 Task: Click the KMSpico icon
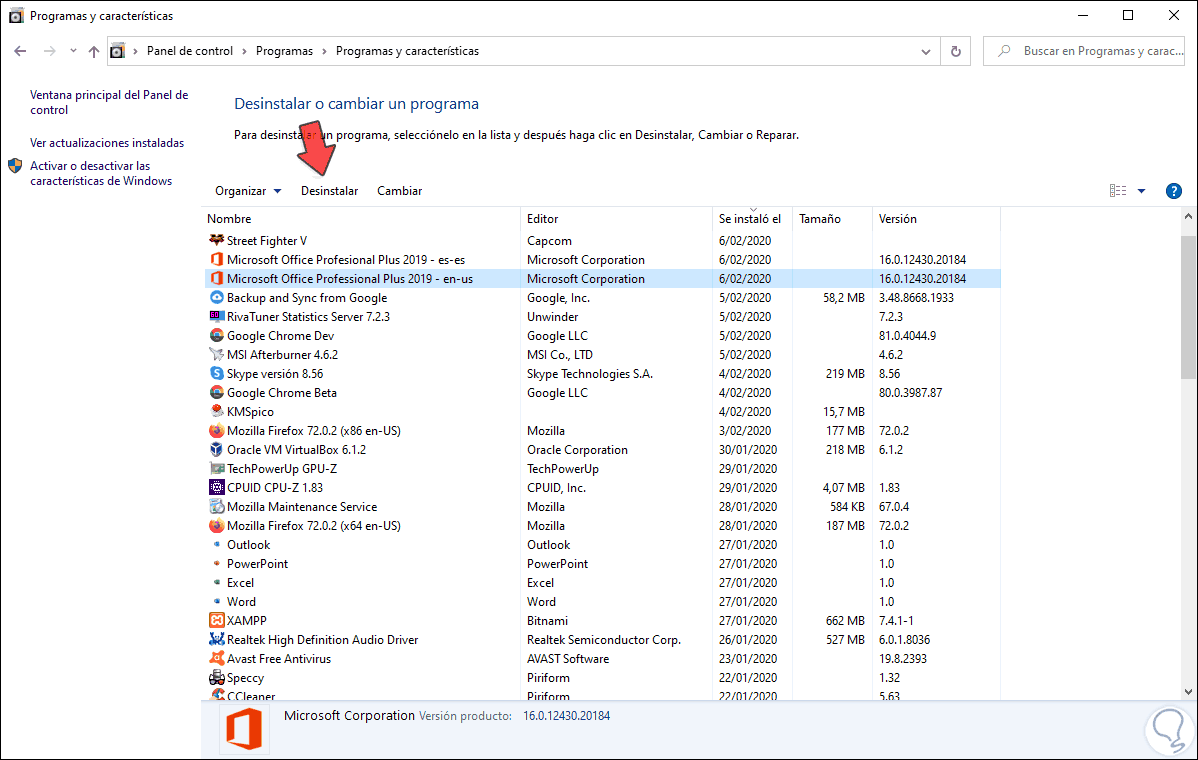pyautogui.click(x=216, y=412)
